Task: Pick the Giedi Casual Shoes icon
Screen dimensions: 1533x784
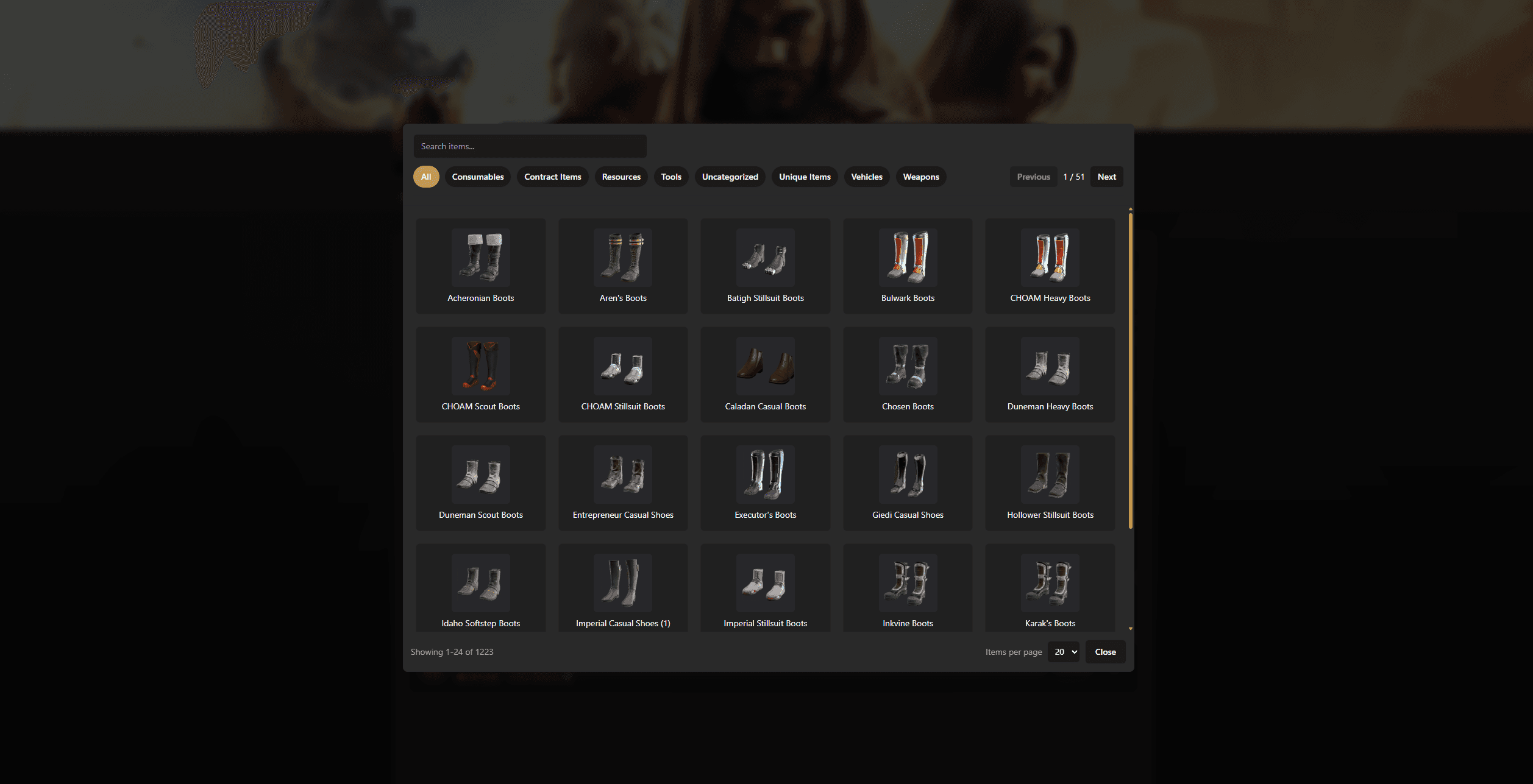Action: 908,474
